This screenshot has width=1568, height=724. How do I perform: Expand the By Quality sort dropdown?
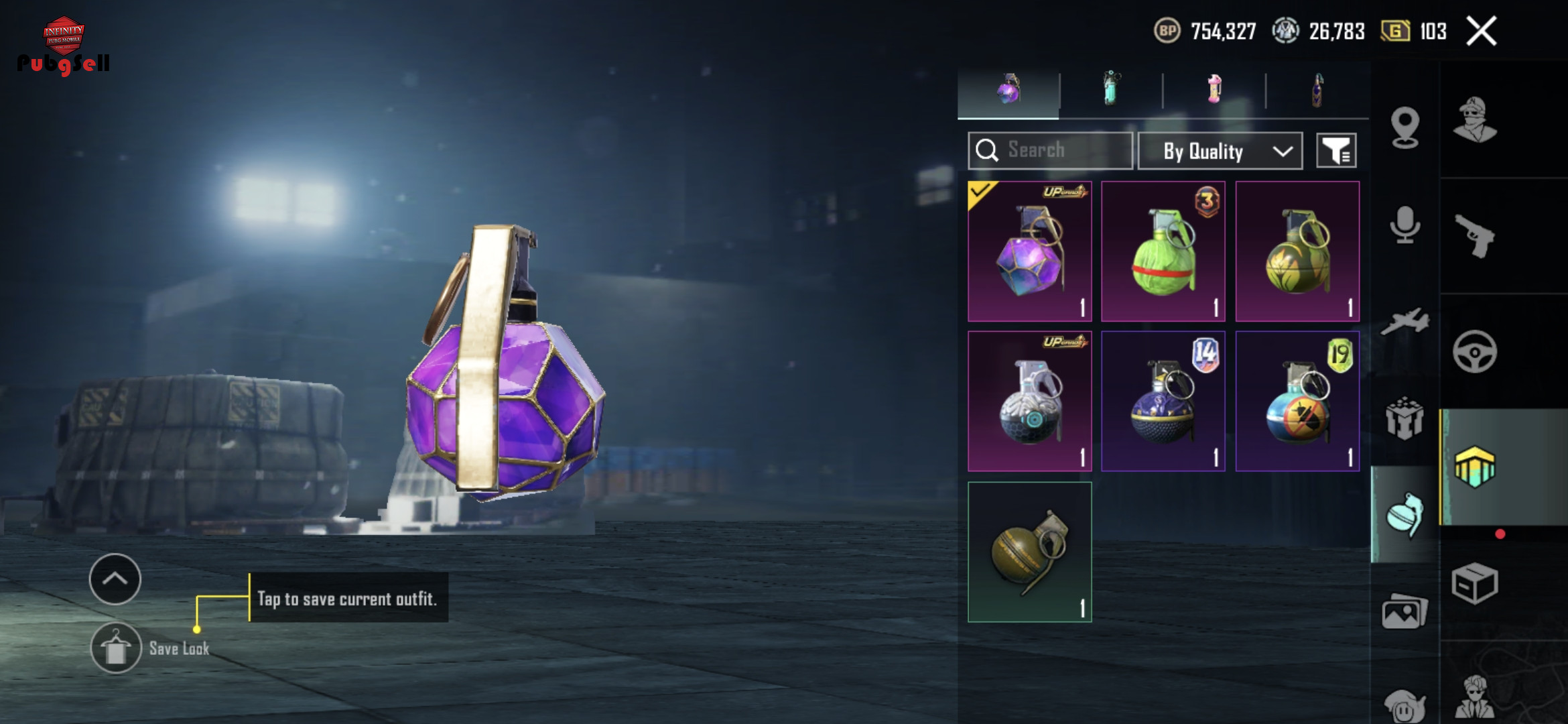point(1220,151)
